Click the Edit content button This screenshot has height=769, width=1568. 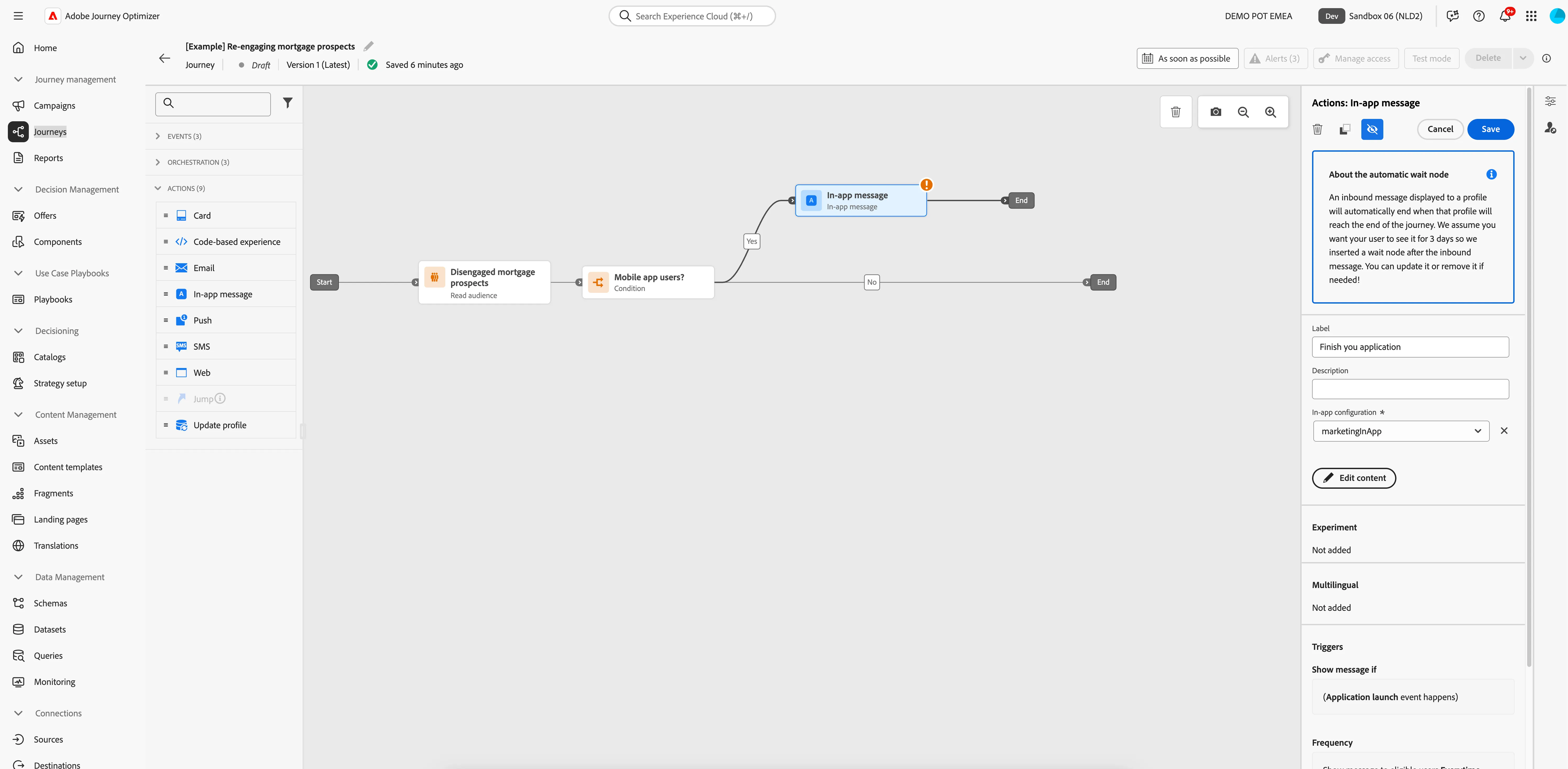(x=1354, y=478)
